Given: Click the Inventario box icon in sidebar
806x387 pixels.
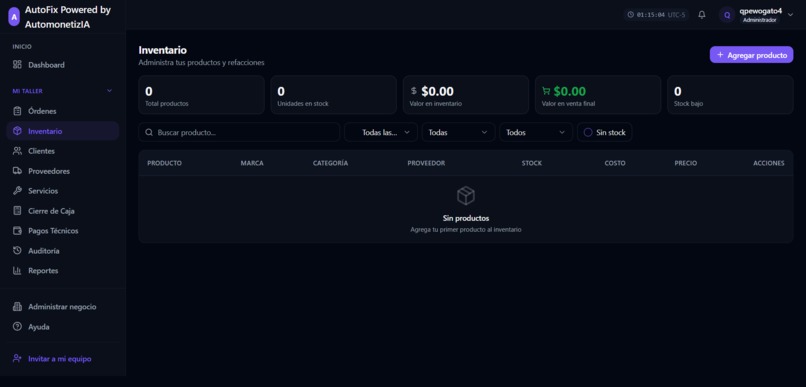Looking at the screenshot, I should click(x=17, y=131).
